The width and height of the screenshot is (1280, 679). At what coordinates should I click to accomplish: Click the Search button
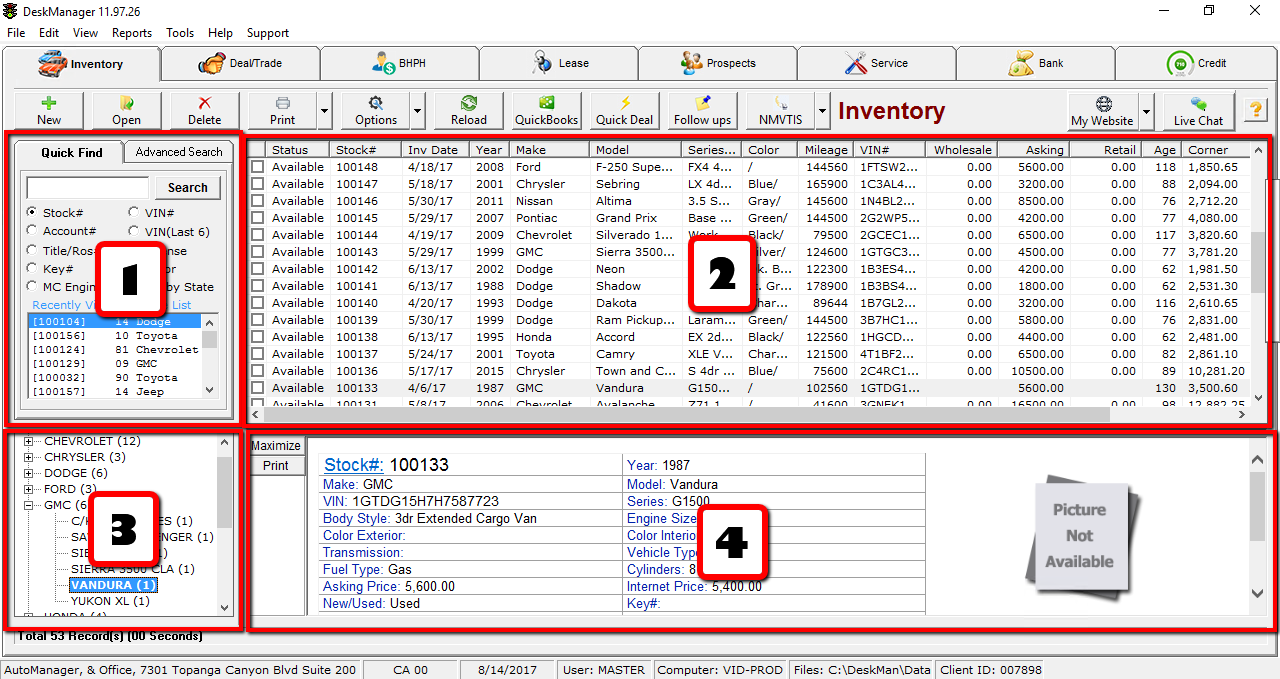[187, 187]
